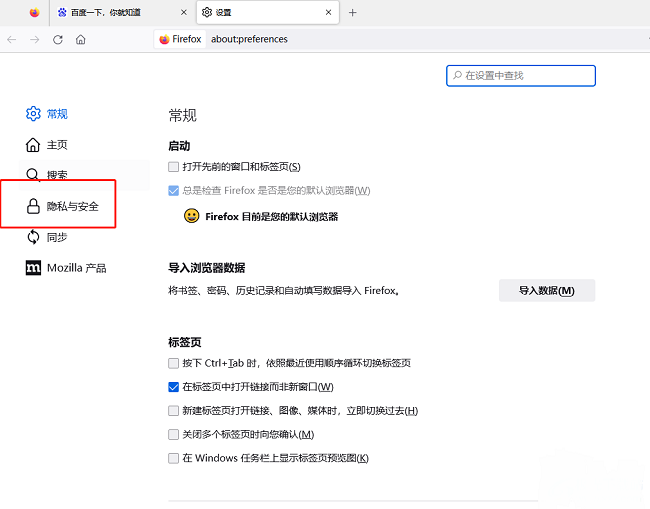Click the lock icon beside 隐私与安全
Image resolution: width=650 pixels, height=509 pixels.
pos(33,206)
